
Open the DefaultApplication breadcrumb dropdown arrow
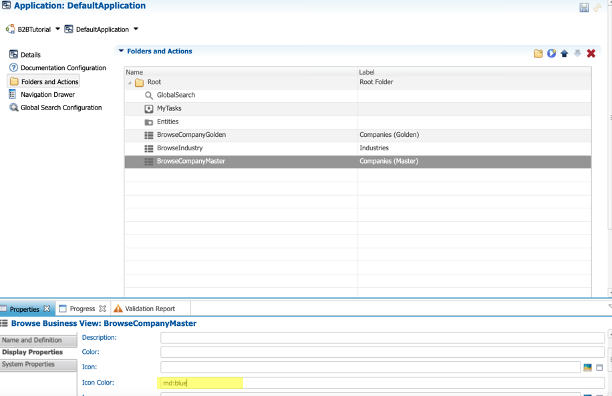tap(136, 29)
